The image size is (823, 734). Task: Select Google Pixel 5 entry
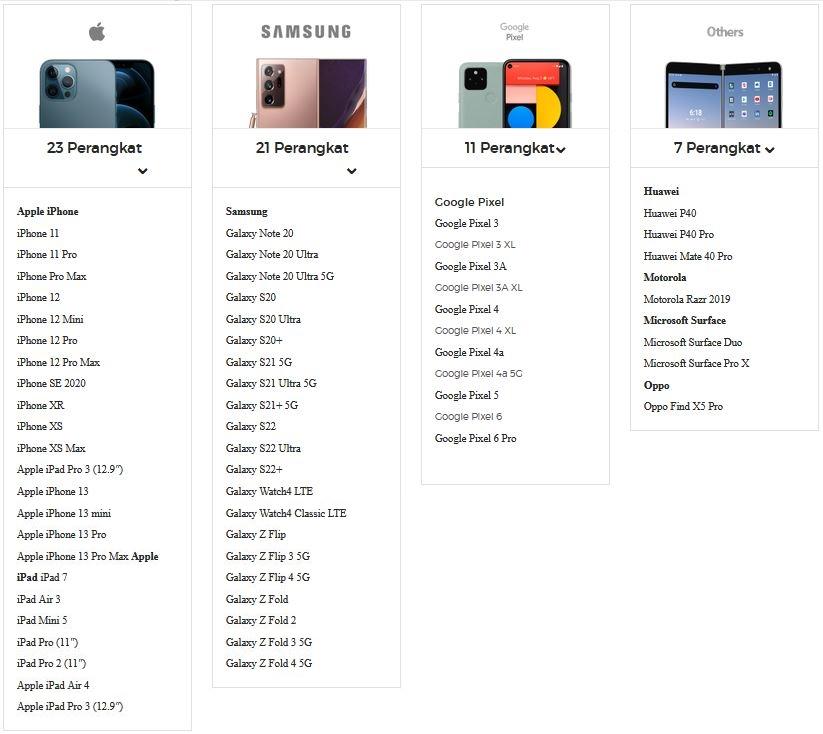(467, 395)
